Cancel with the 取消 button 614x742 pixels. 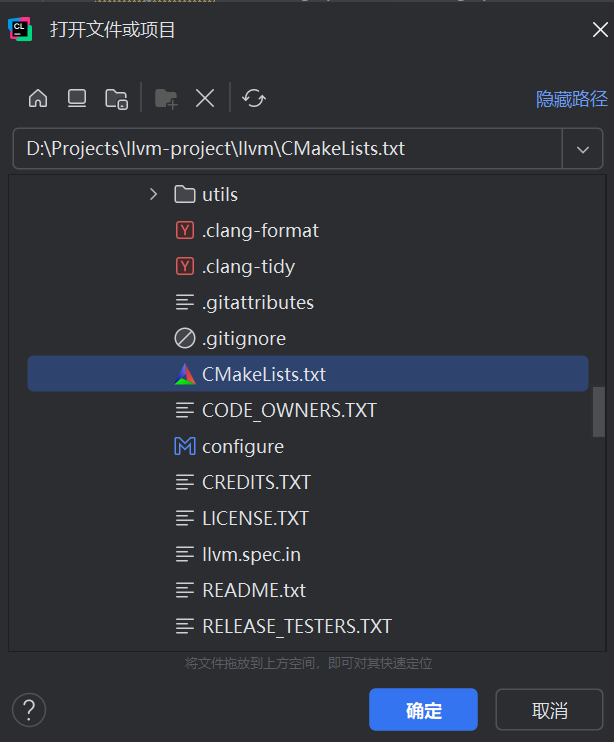pyautogui.click(x=550, y=710)
